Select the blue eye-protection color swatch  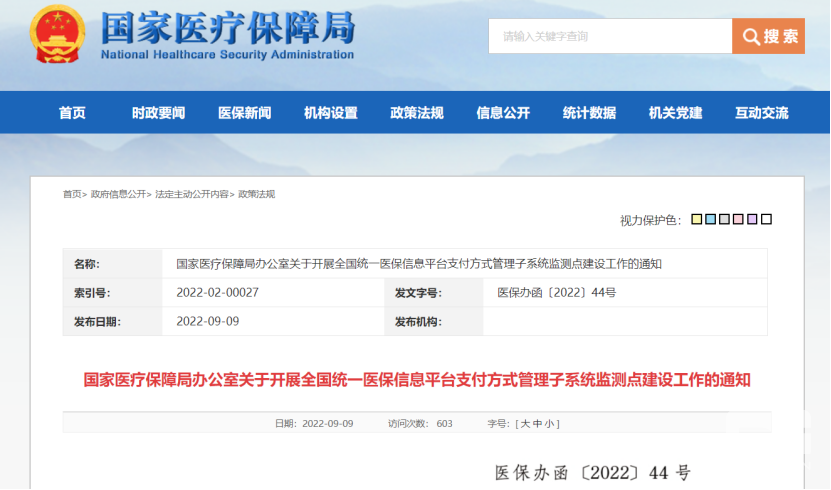pos(710,220)
